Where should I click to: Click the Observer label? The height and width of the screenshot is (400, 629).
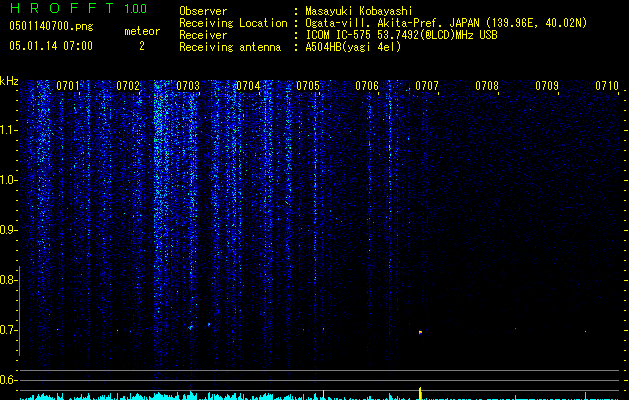(203, 11)
